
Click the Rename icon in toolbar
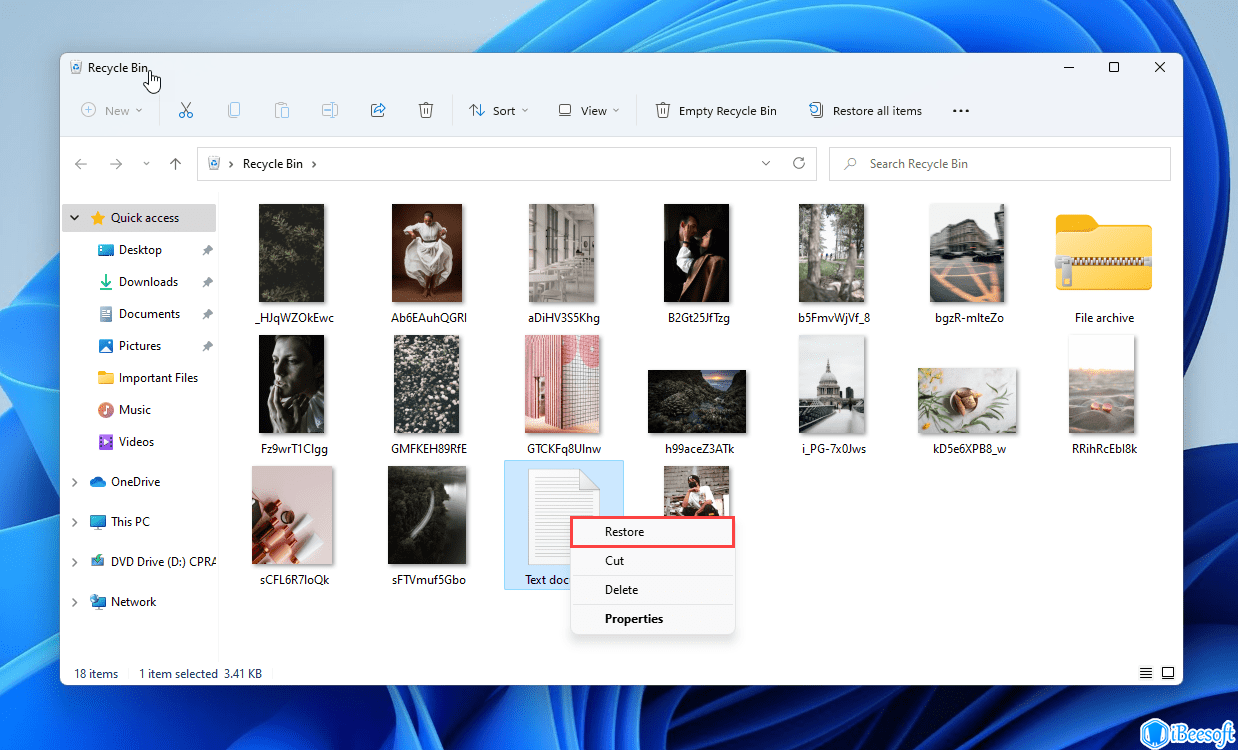click(330, 111)
